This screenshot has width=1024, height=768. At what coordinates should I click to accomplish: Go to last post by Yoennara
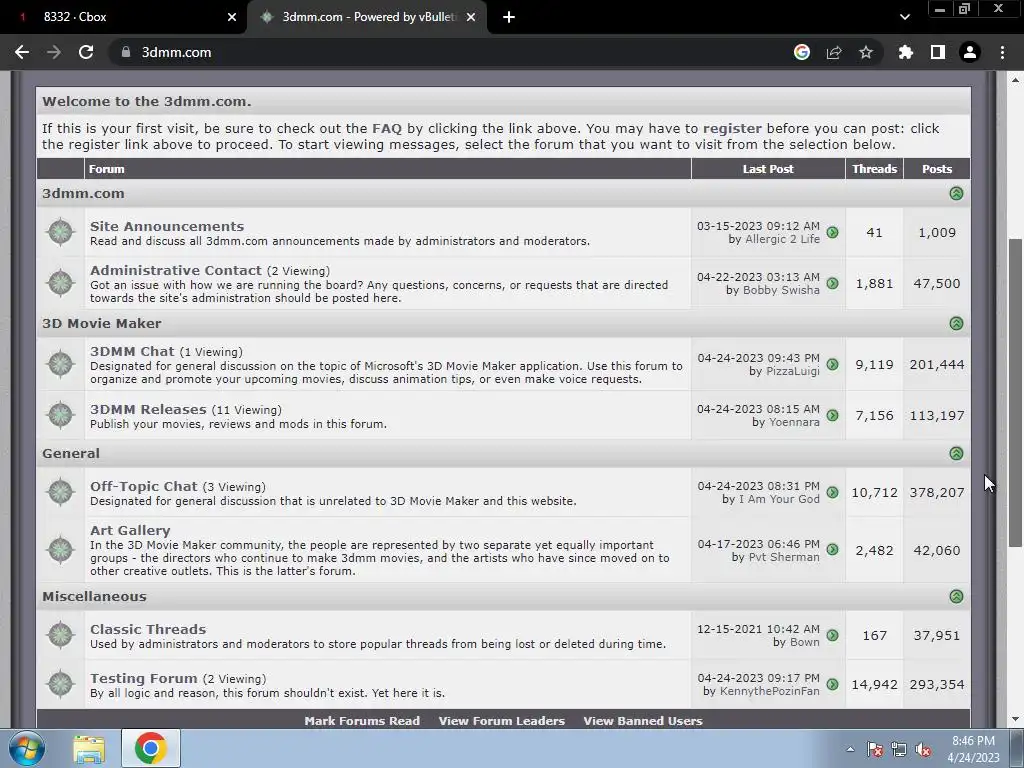click(x=833, y=415)
